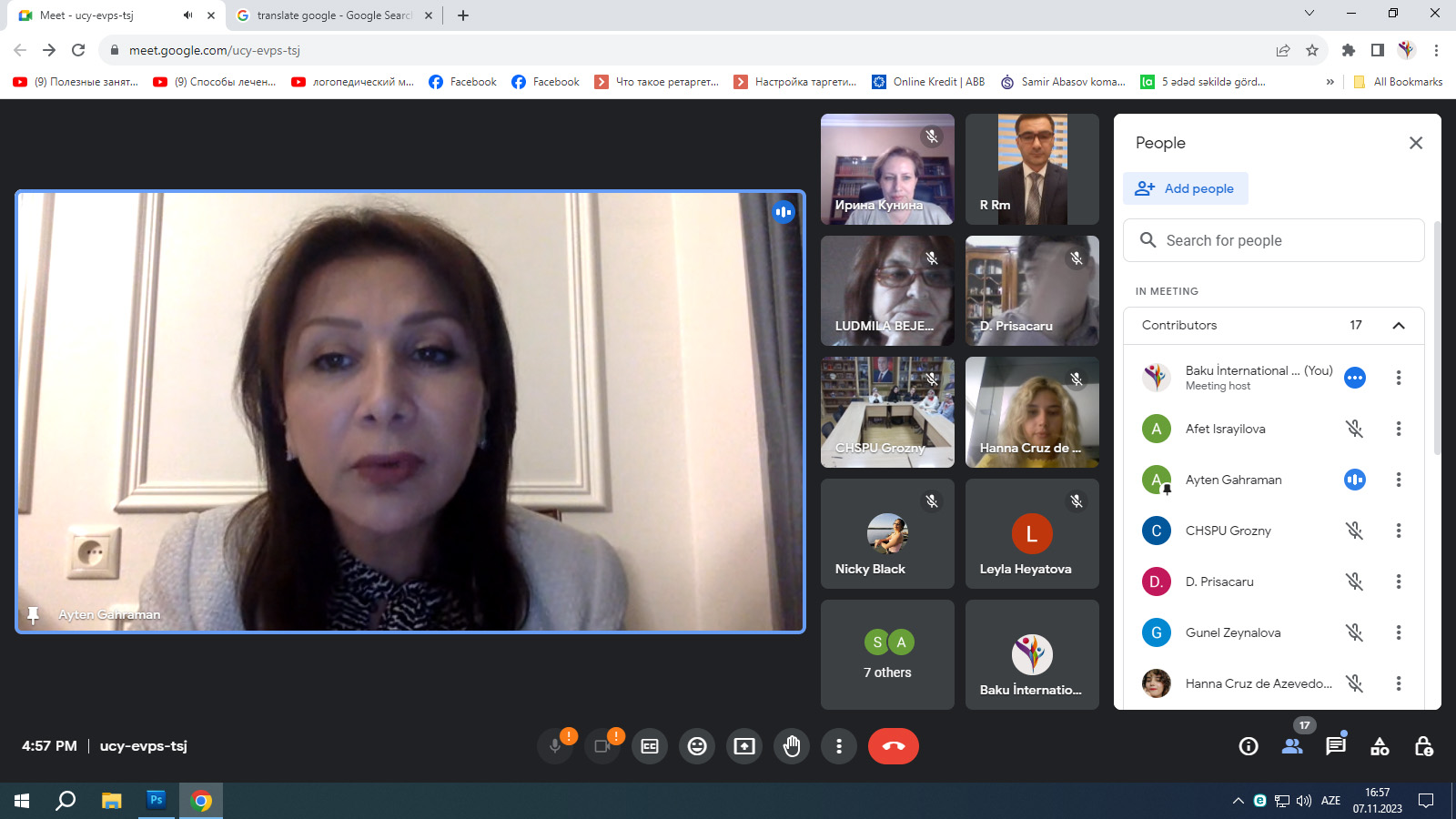
Task: Turn on captions button
Action: 650,746
